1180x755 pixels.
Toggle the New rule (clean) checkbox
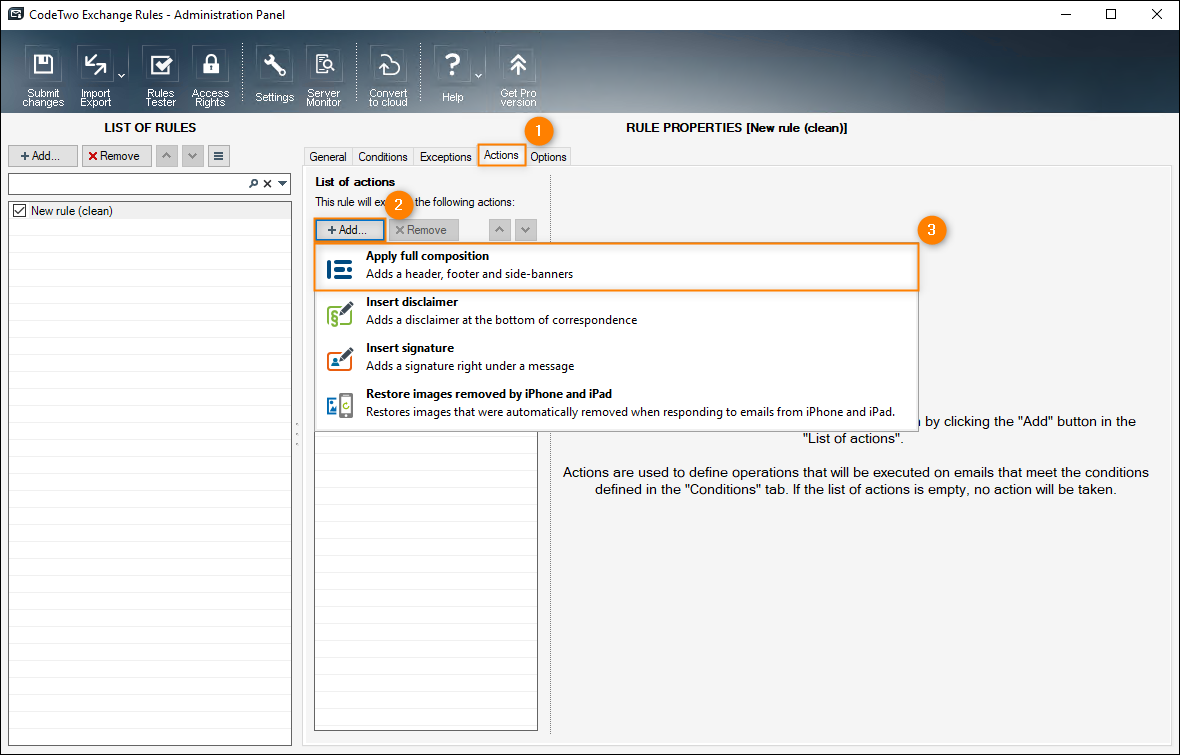point(20,211)
